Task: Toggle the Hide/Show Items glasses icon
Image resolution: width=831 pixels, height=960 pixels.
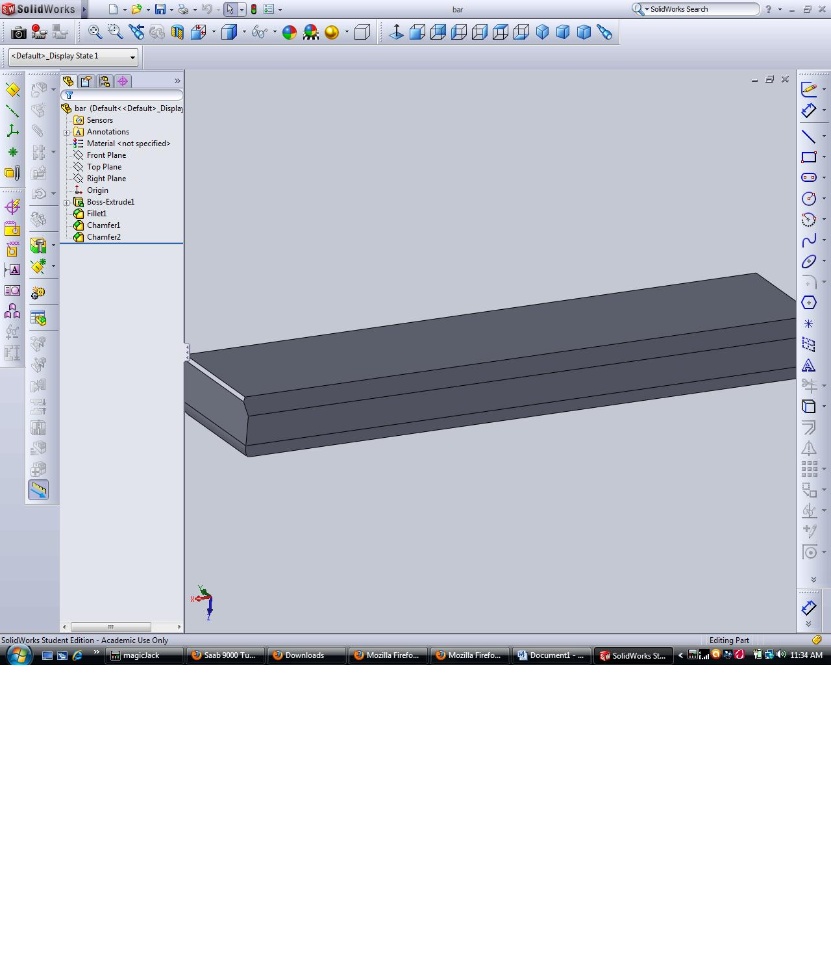Action: 260,32
